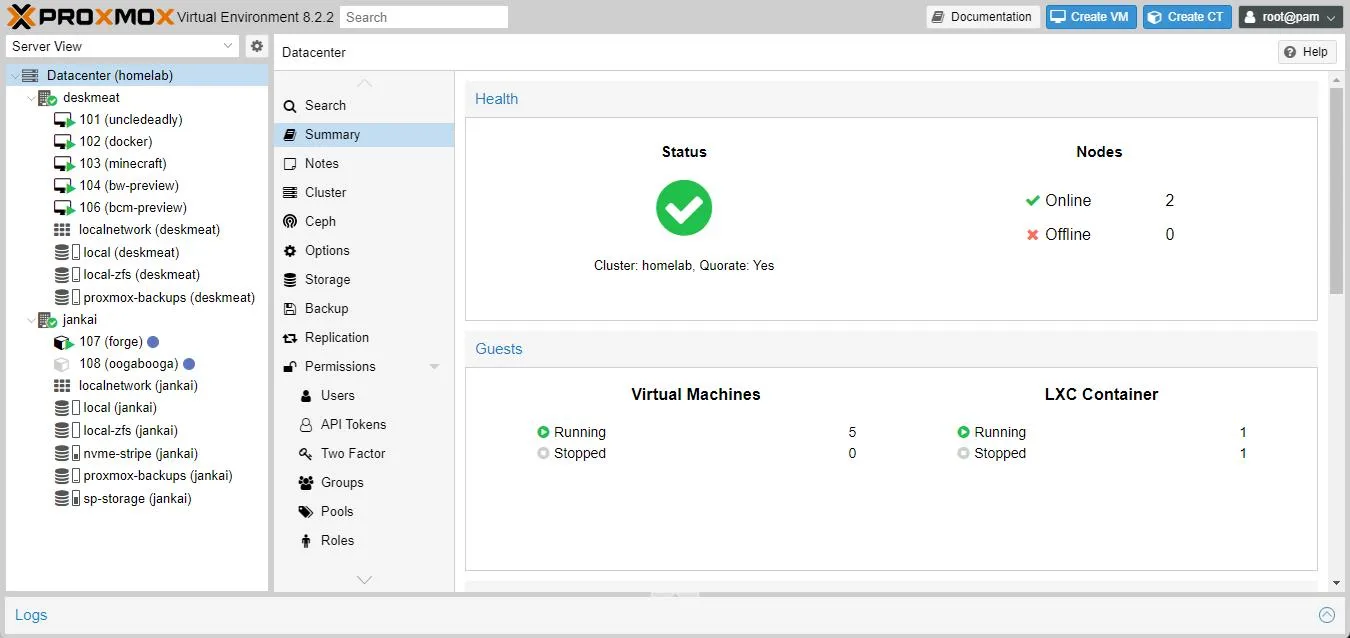The height and width of the screenshot is (638, 1350).
Task: Click the Documentation button
Action: (x=983, y=17)
